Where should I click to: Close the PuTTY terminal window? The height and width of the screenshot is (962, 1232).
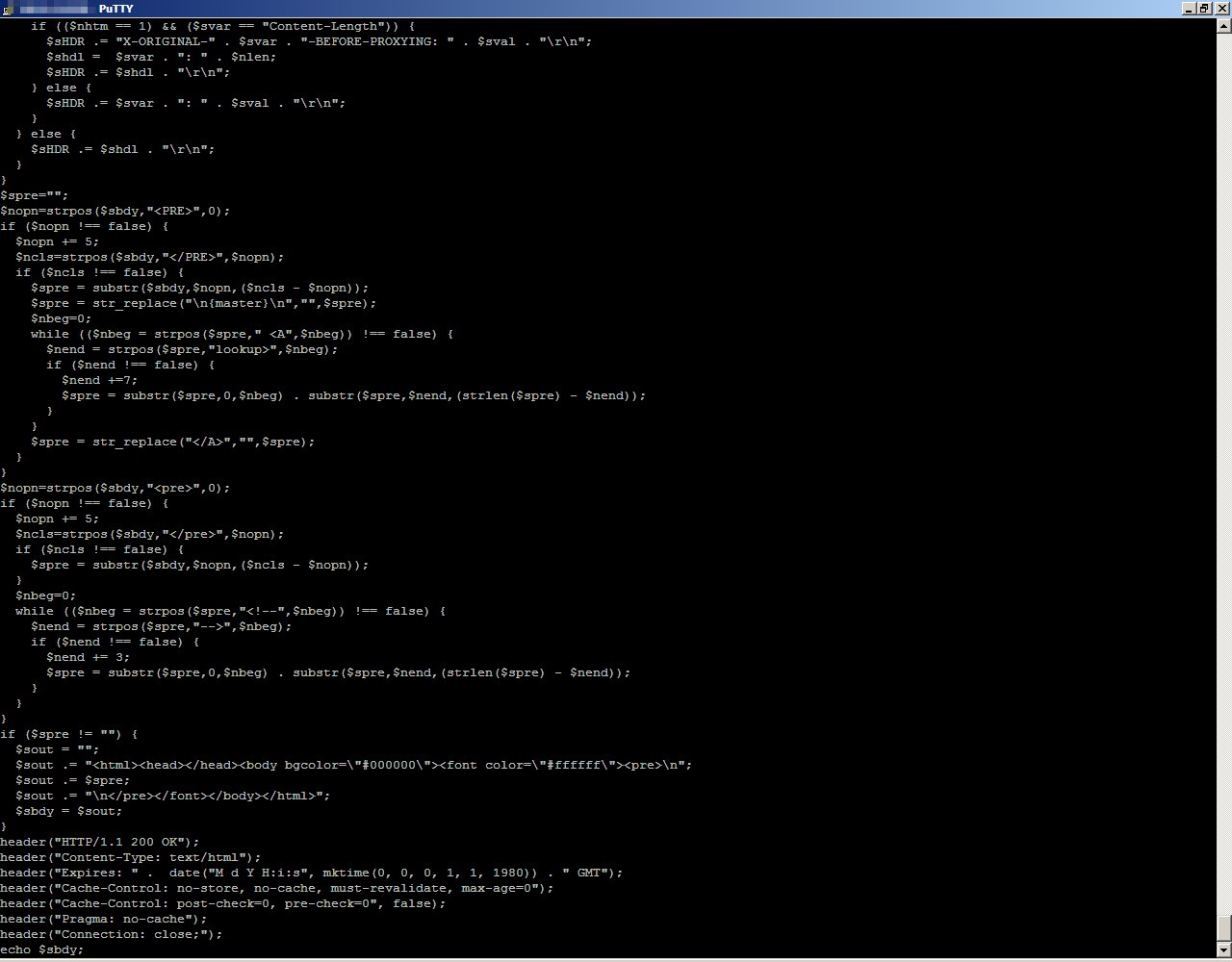[x=1220, y=9]
